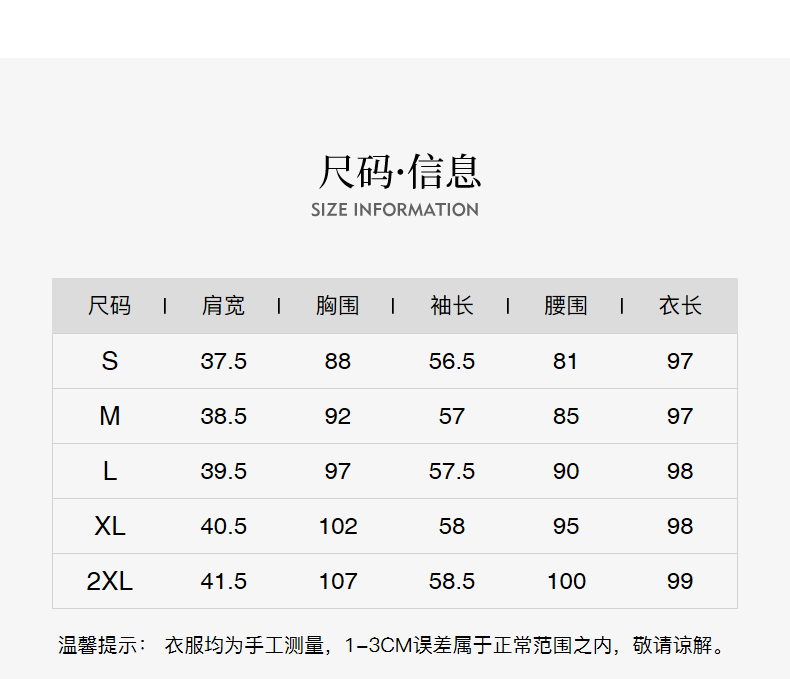Screen dimensions: 790x679
Task: Click shoulder width value 37.5
Action: 223,361
